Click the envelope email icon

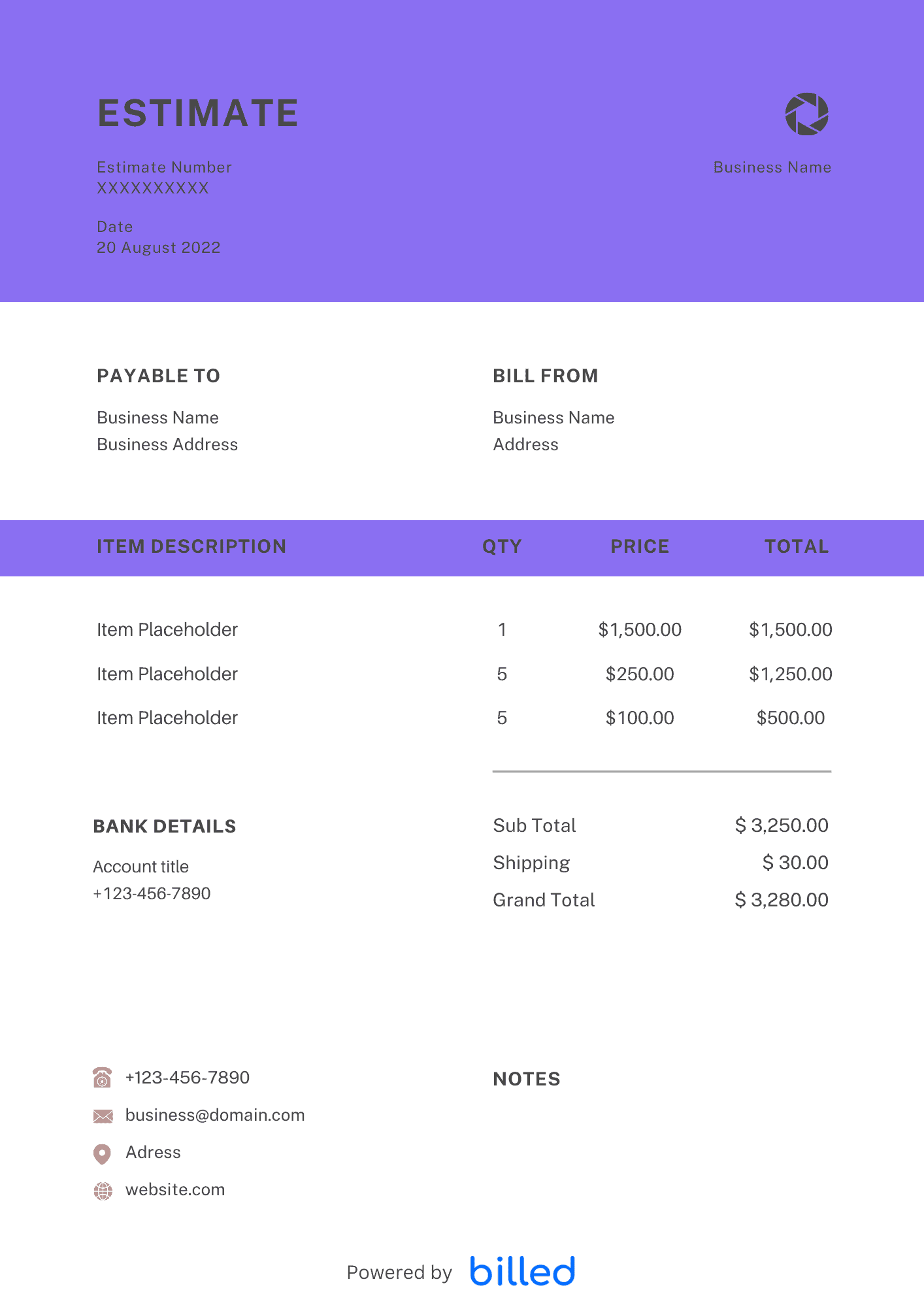click(103, 1116)
